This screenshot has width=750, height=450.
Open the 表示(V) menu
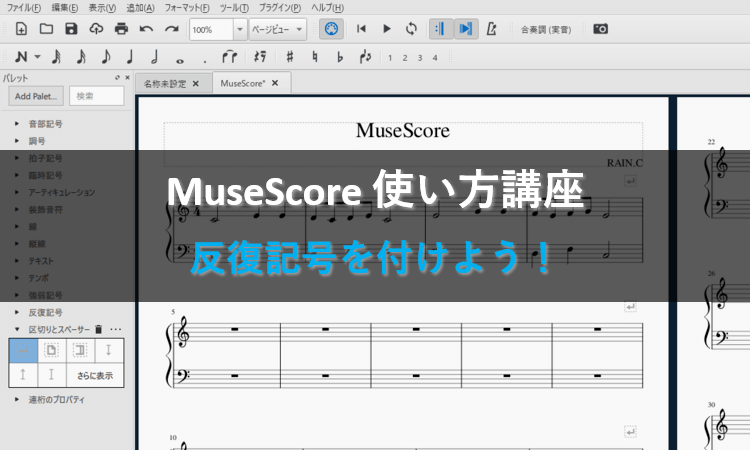click(x=102, y=8)
